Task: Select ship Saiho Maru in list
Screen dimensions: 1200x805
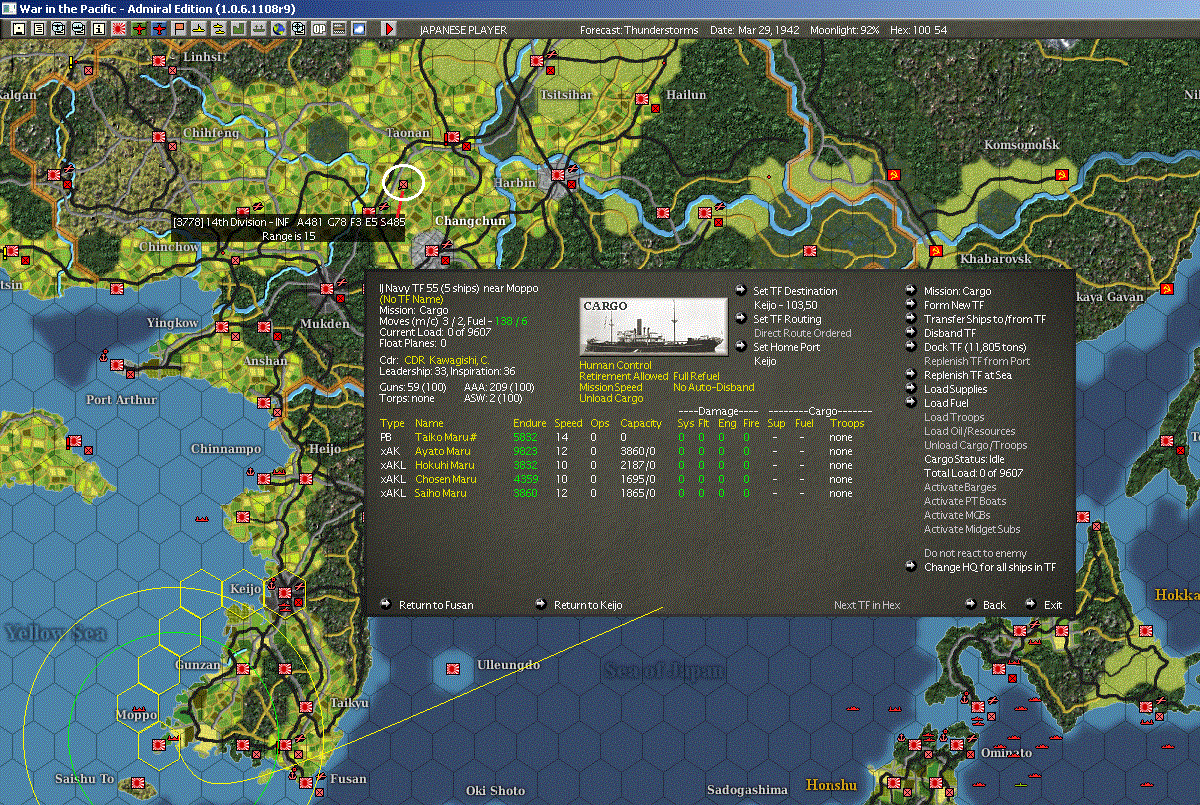Action: (x=440, y=493)
